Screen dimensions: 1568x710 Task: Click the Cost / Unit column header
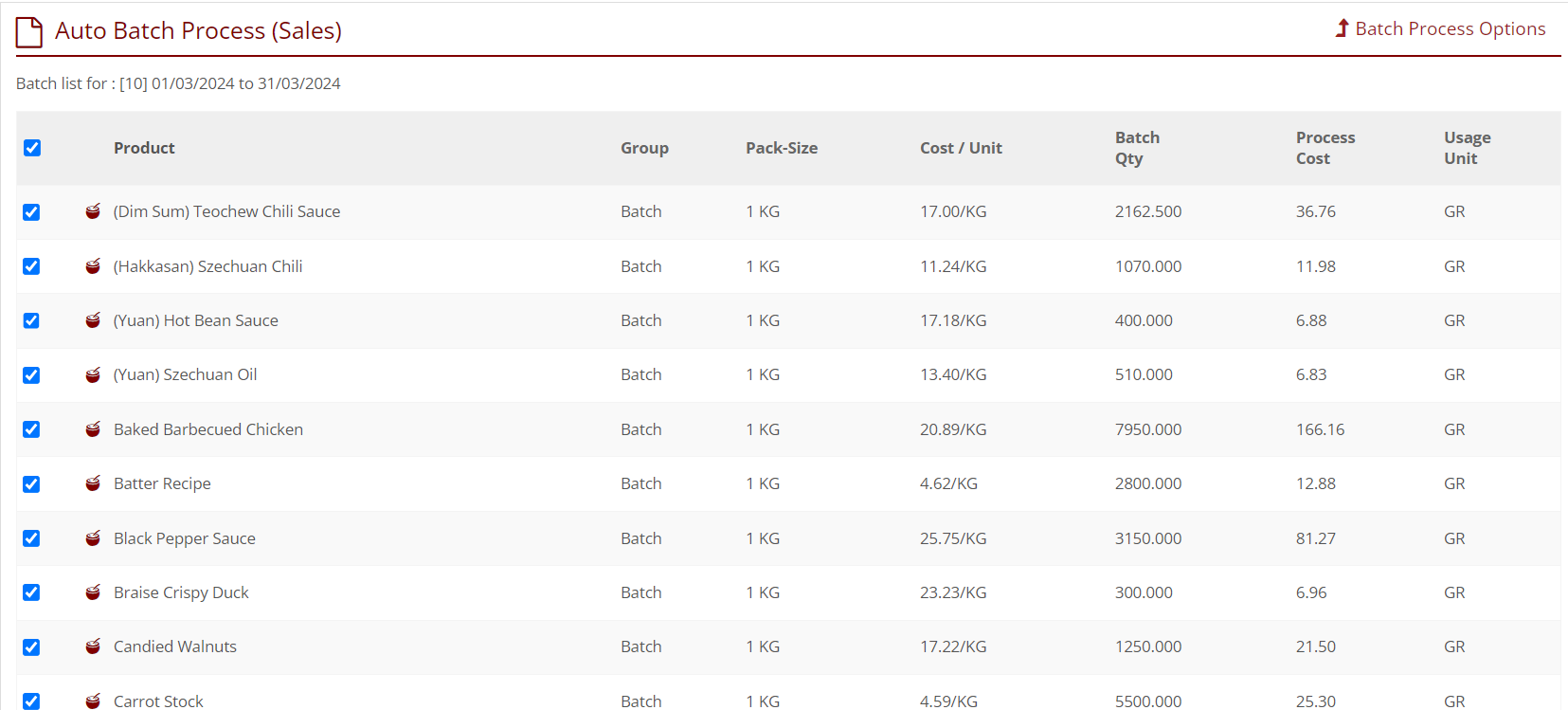[x=961, y=148]
